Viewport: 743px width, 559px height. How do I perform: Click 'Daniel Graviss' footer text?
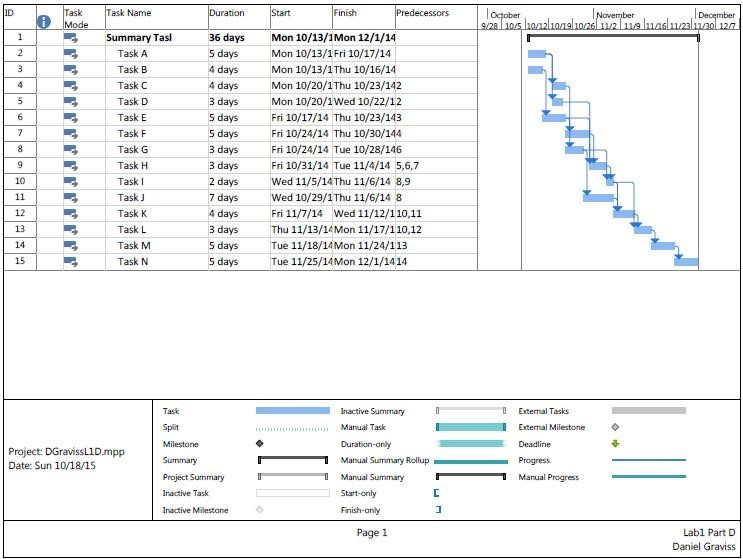click(x=704, y=547)
